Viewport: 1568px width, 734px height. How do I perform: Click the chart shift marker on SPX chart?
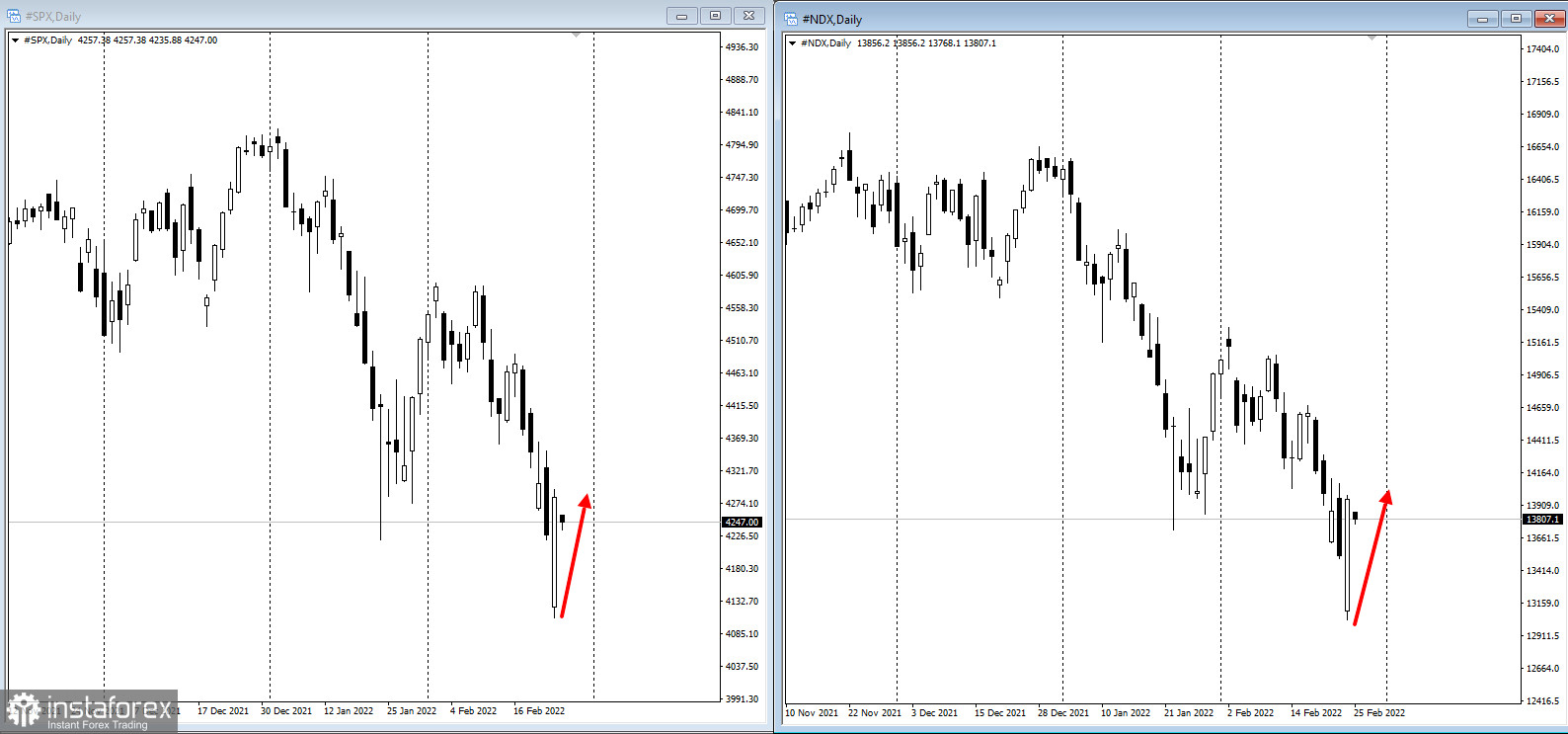pyautogui.click(x=577, y=36)
